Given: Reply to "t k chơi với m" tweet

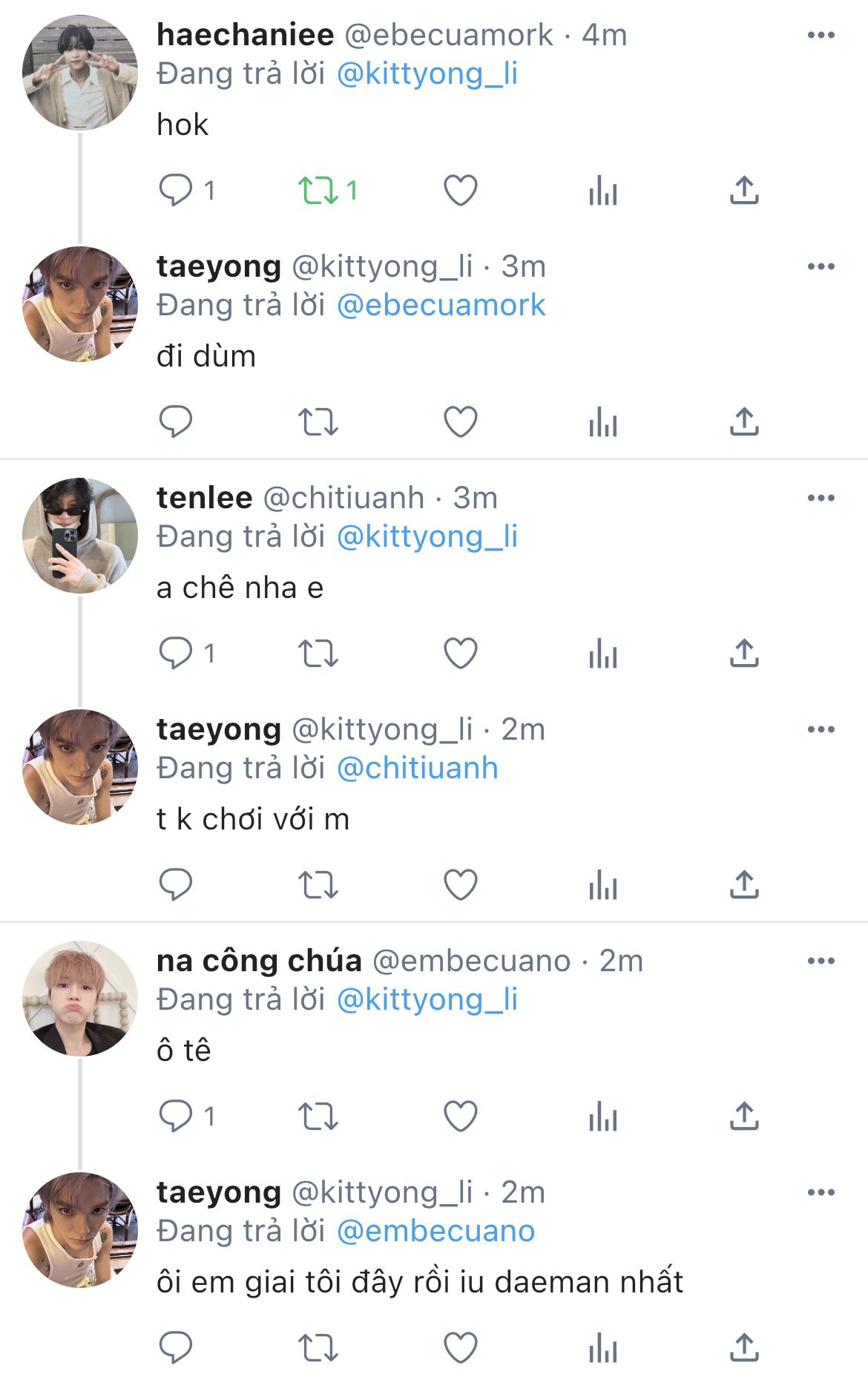Looking at the screenshot, I should tap(176, 885).
